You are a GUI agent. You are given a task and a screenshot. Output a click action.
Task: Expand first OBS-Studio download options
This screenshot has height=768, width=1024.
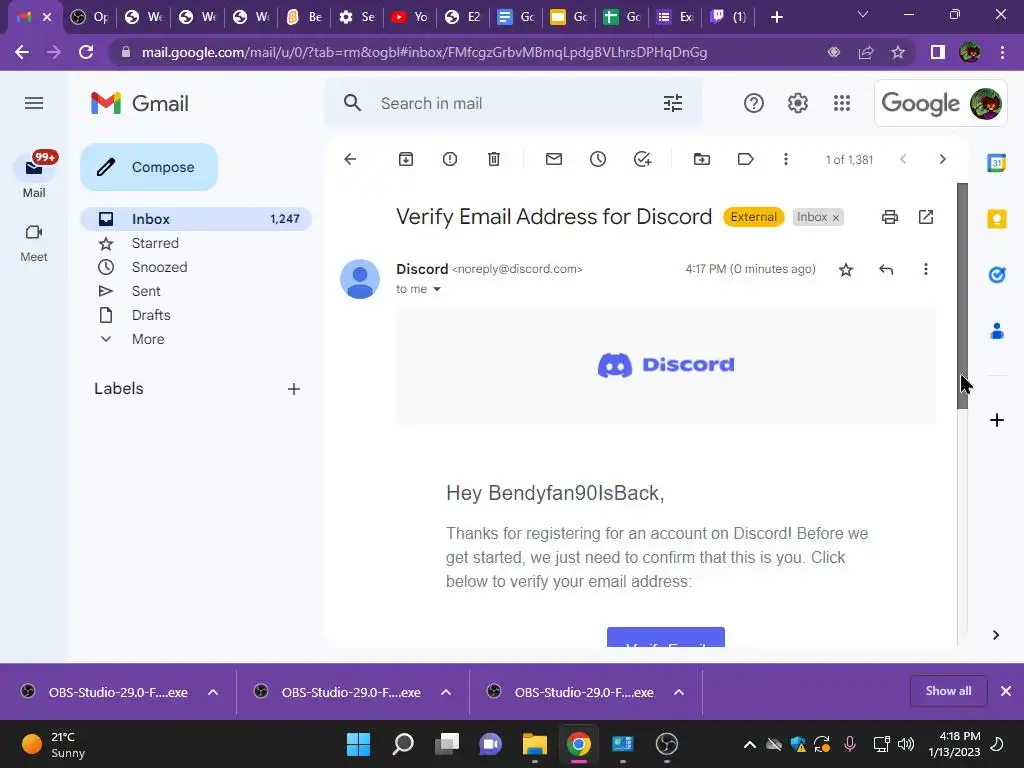[x=213, y=692]
